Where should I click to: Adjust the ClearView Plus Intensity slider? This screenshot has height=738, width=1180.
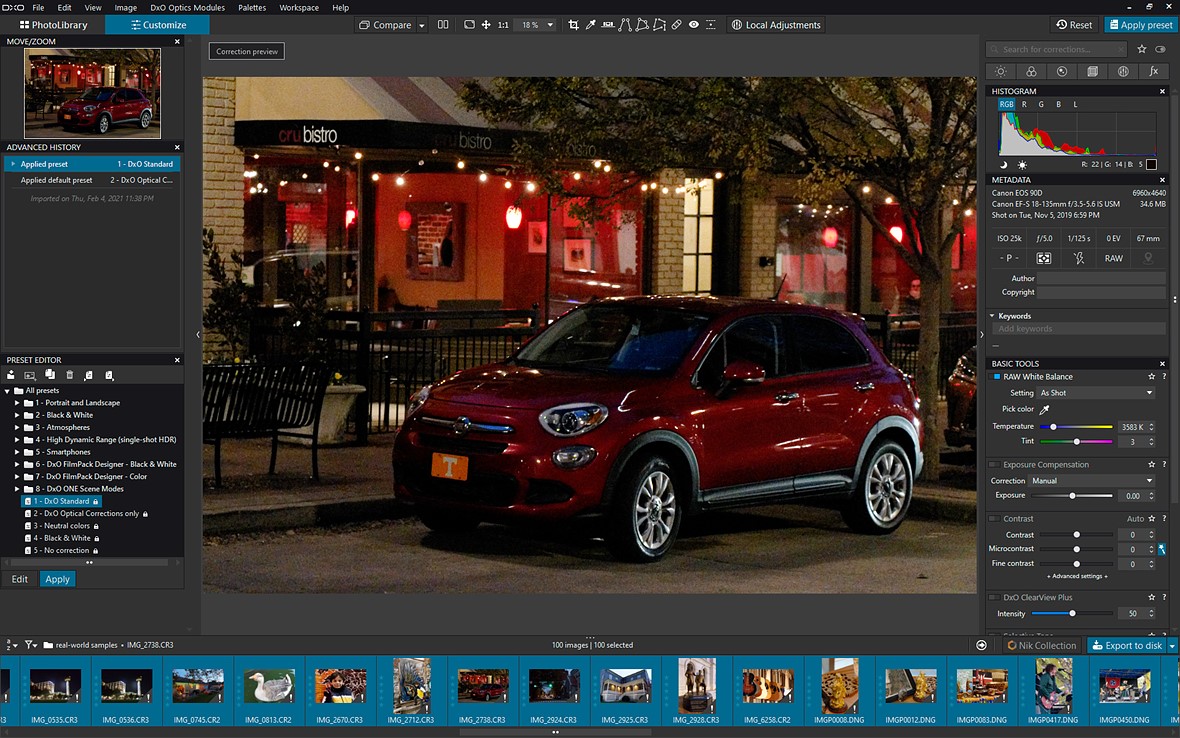[x=1072, y=613]
